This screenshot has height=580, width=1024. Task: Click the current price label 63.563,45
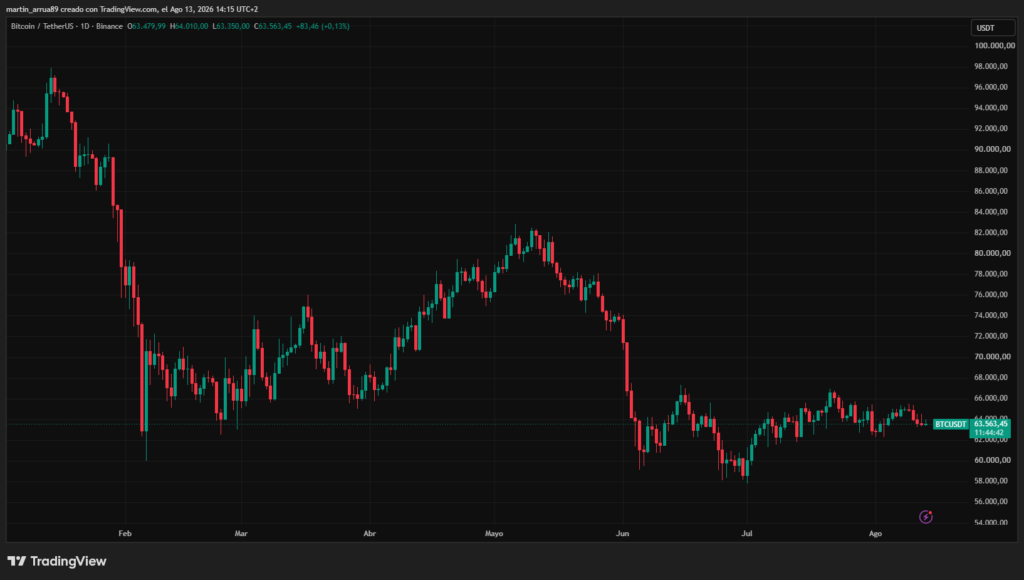pos(990,424)
